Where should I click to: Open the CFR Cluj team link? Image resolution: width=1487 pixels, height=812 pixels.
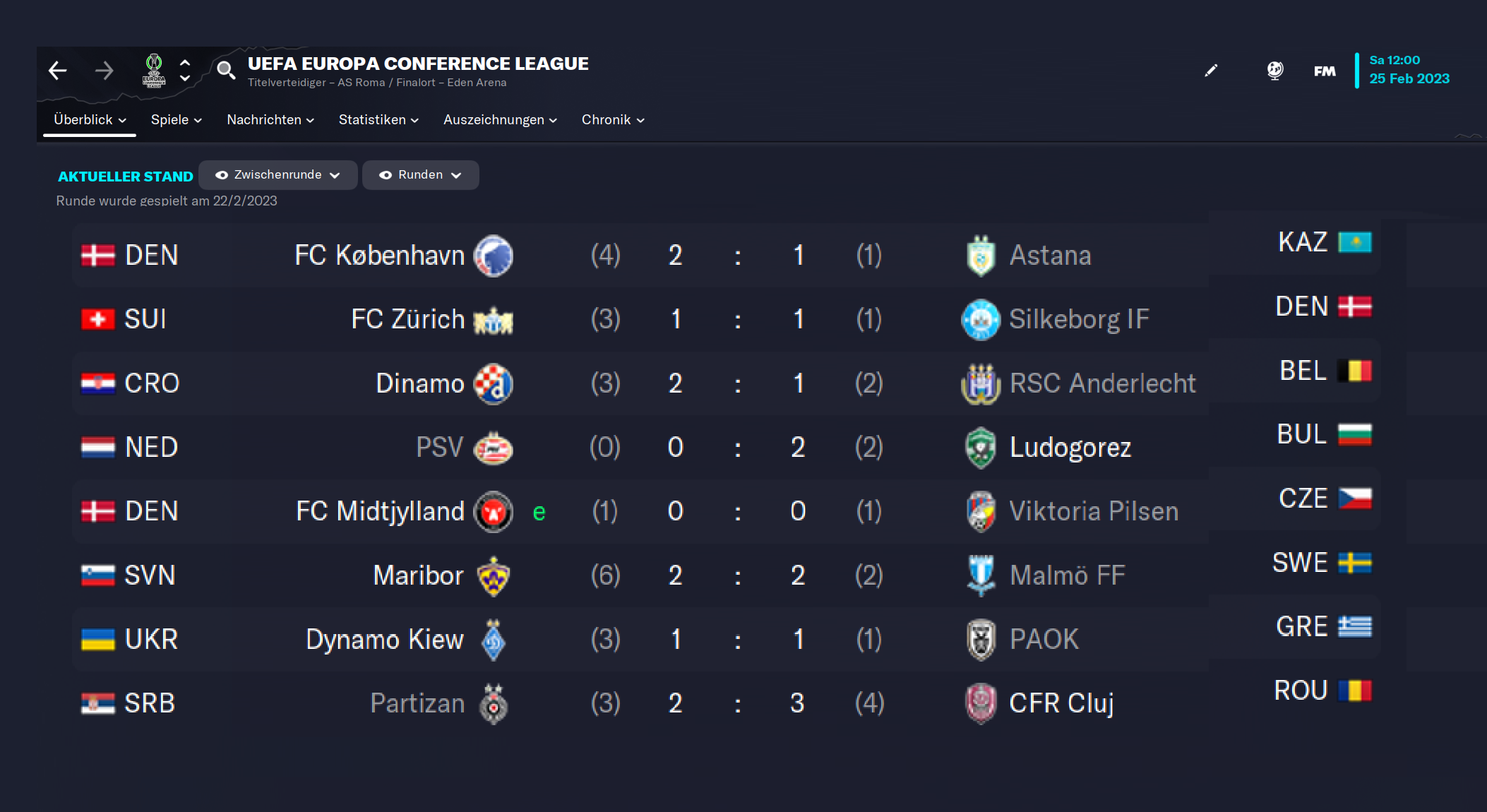click(1061, 703)
